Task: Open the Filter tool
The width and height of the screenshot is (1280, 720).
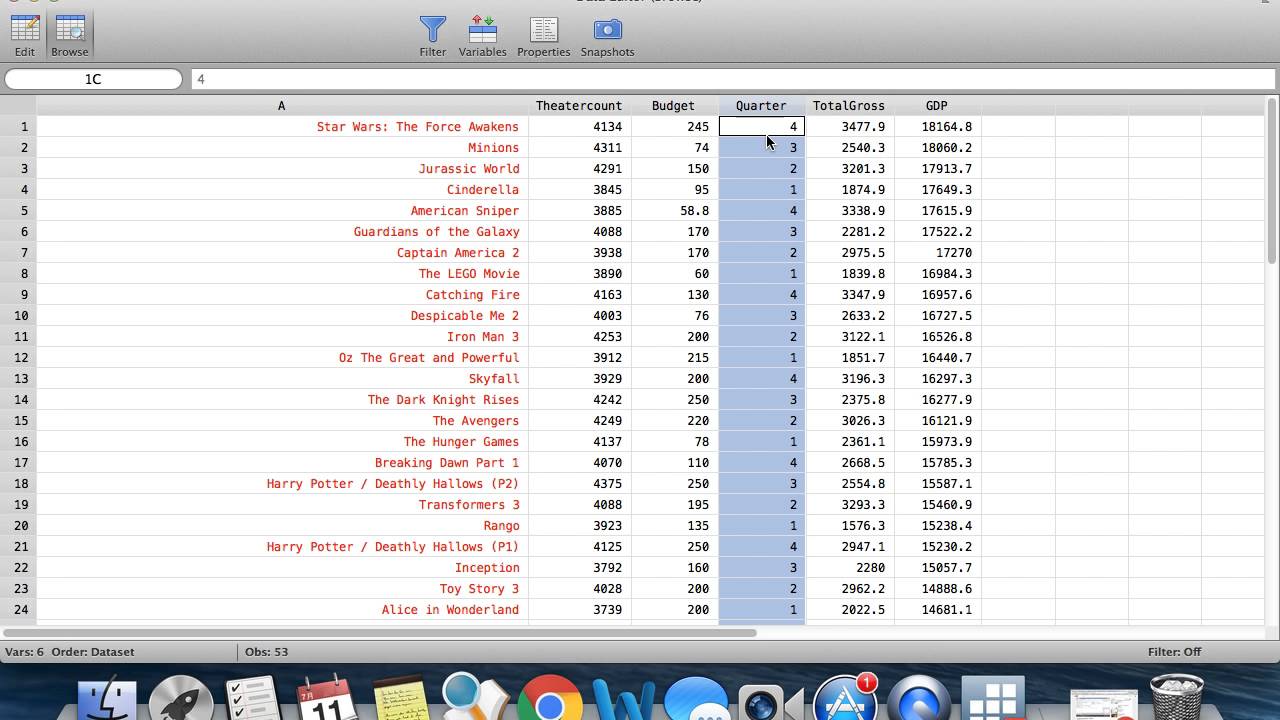Action: (433, 36)
